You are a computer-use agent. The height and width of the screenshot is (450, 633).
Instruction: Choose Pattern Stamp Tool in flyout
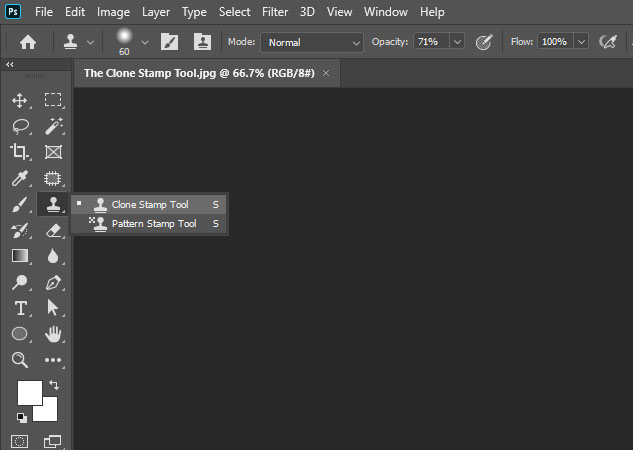point(149,224)
